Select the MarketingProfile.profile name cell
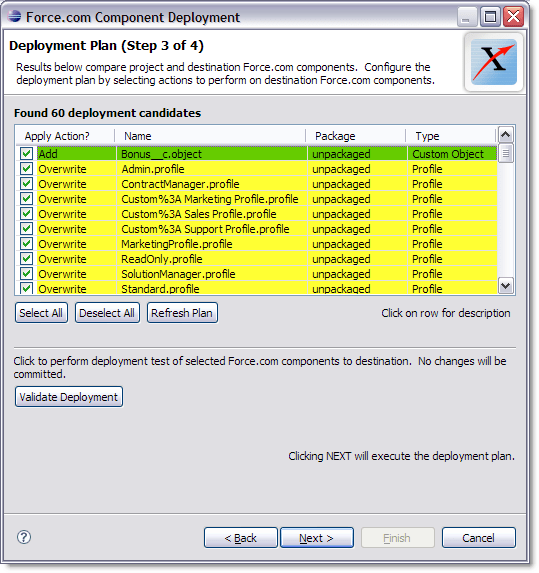Viewport: 539px width, 573px height. point(212,244)
